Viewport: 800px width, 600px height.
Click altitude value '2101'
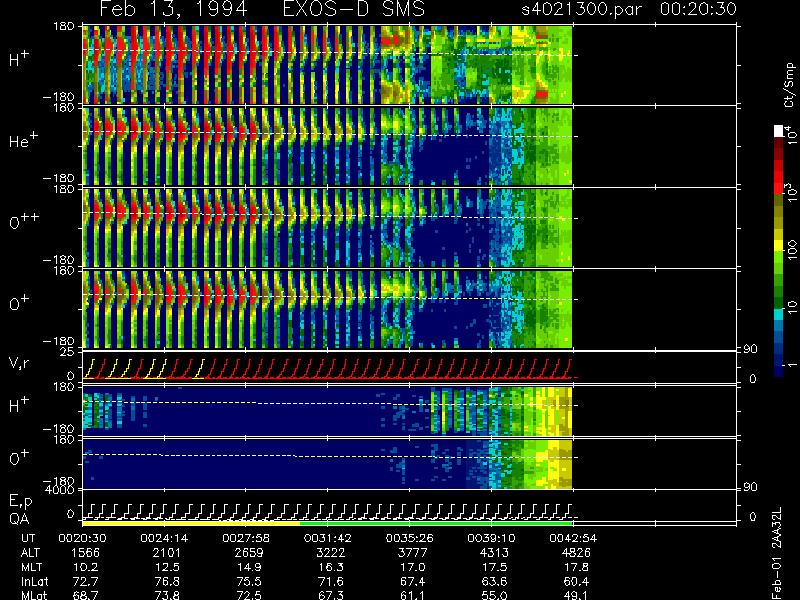coord(167,553)
